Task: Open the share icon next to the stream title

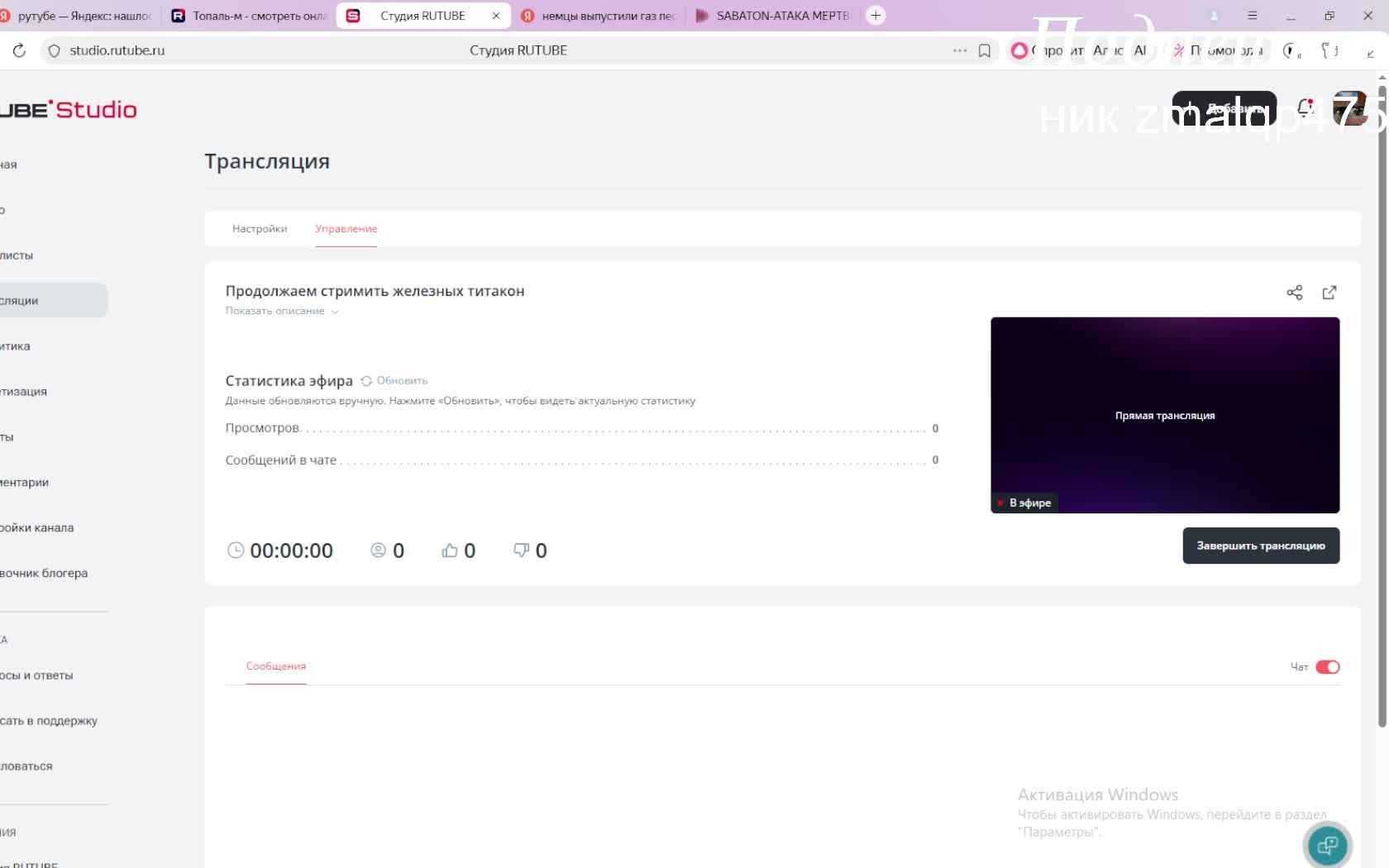Action: point(1295,293)
